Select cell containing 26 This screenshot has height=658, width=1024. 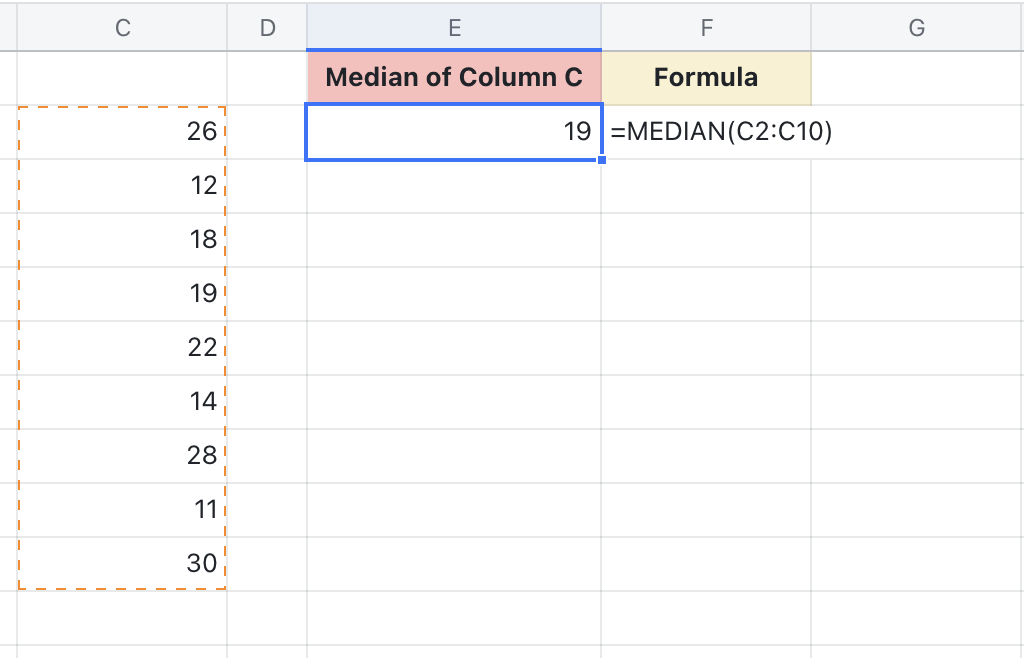(122, 131)
